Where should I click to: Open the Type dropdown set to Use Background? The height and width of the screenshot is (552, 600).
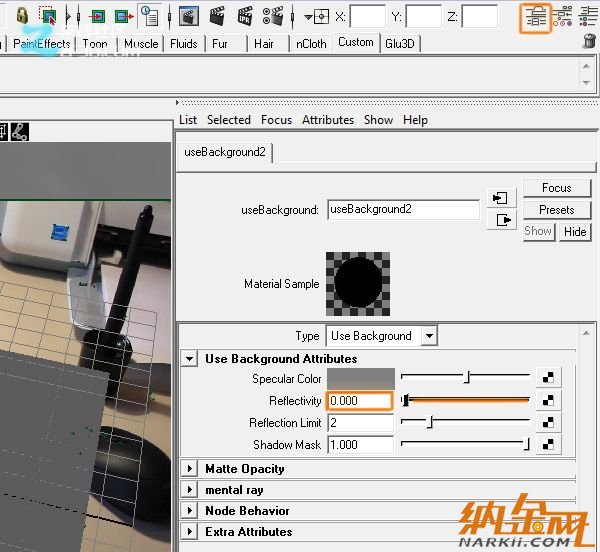click(381, 336)
